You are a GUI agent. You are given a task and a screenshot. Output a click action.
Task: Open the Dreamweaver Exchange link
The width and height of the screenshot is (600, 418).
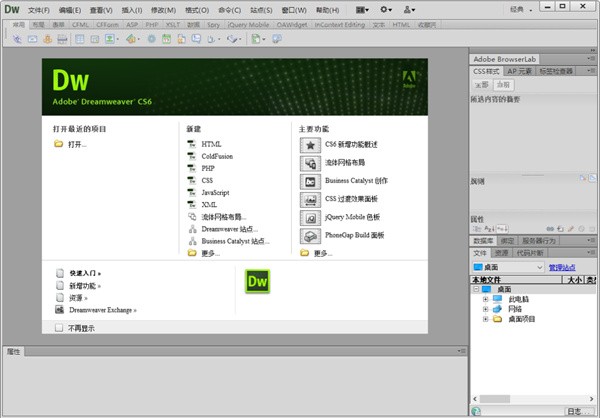(x=103, y=310)
